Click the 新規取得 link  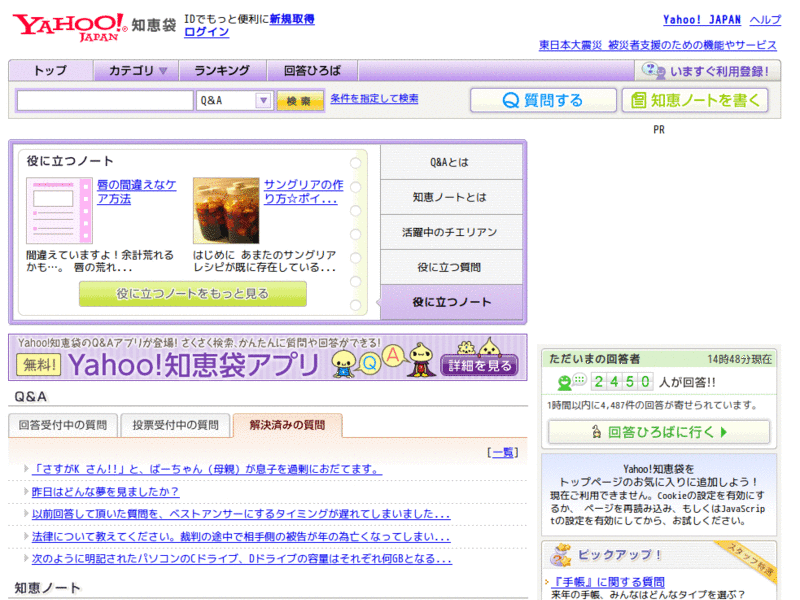click(292, 19)
